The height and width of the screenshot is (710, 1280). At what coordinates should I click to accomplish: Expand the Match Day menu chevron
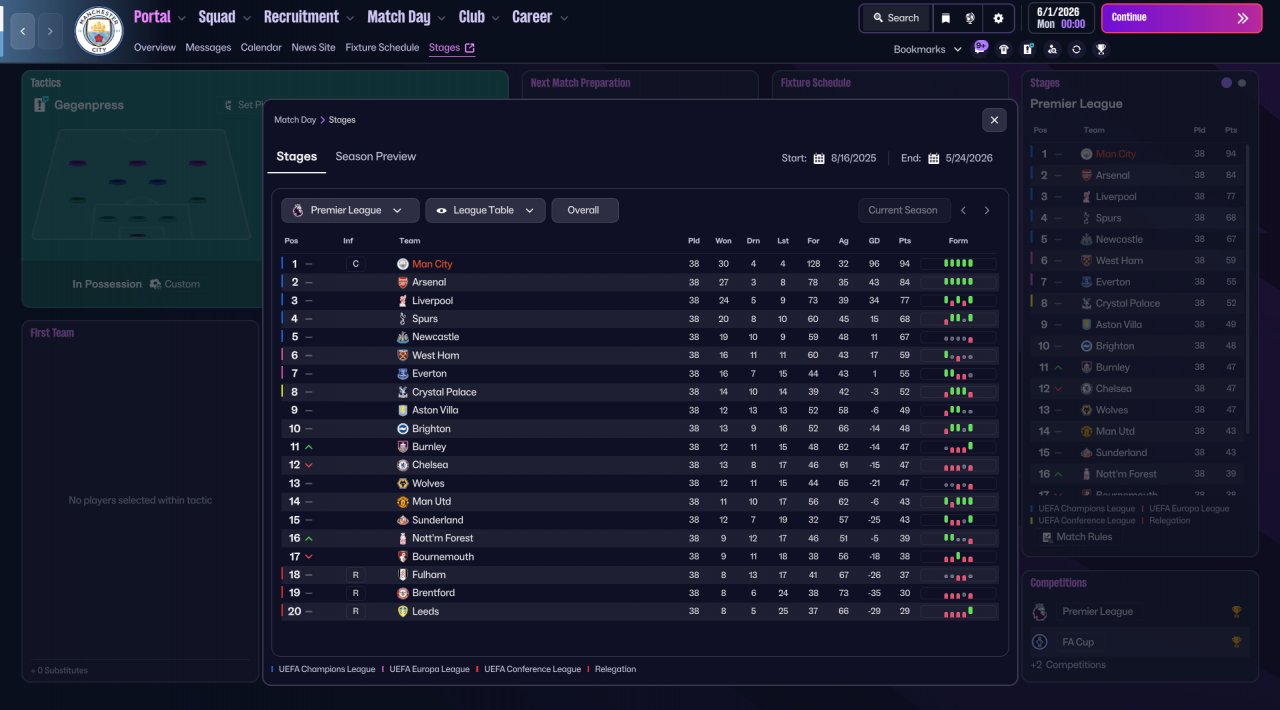tap(442, 18)
